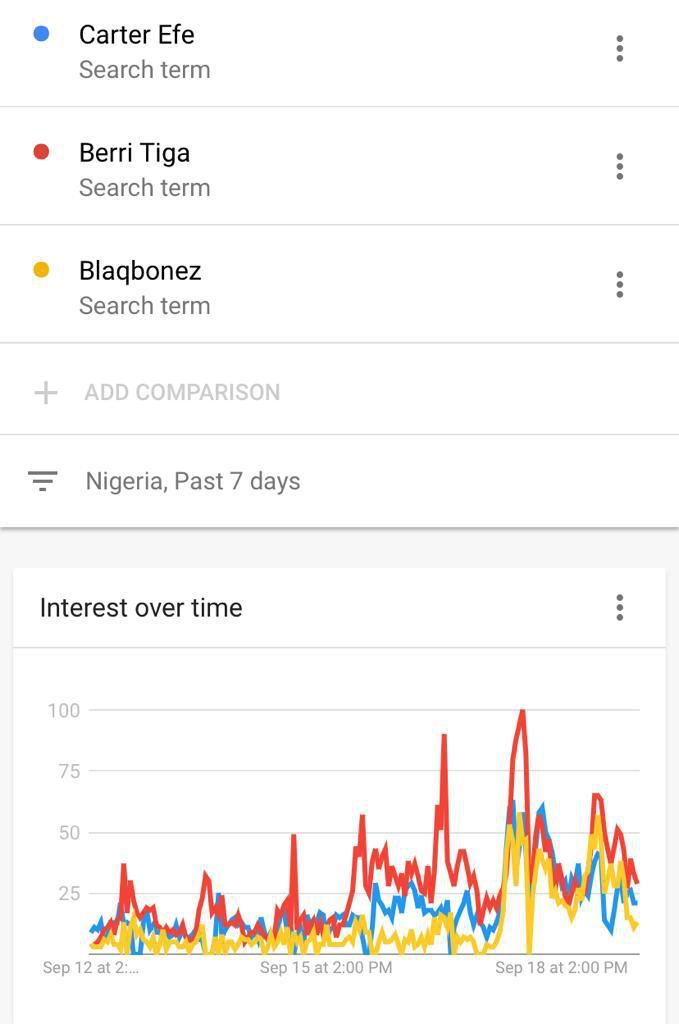Select the Interest over time panel title
The height and width of the screenshot is (1024, 679).
140,607
